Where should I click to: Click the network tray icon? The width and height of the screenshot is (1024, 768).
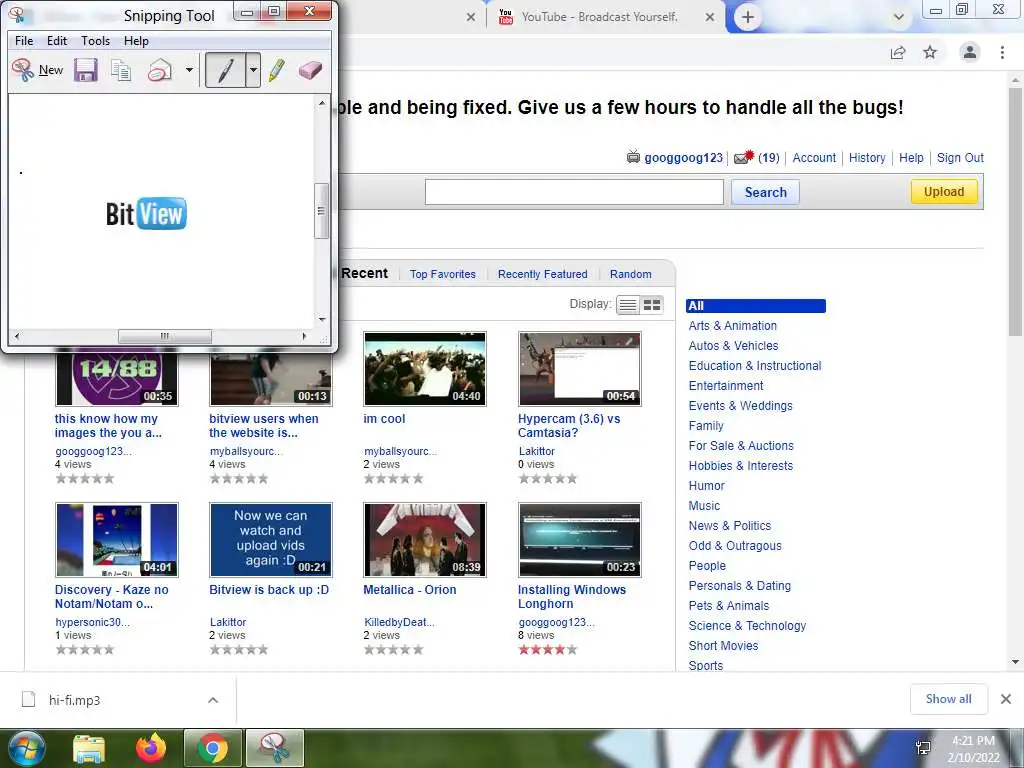click(x=923, y=748)
